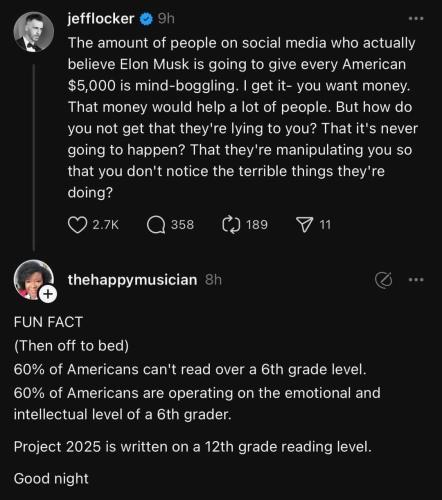This screenshot has width=442, height=500.
Task: Like jefflocker's post with heart icon
Action: 77,225
